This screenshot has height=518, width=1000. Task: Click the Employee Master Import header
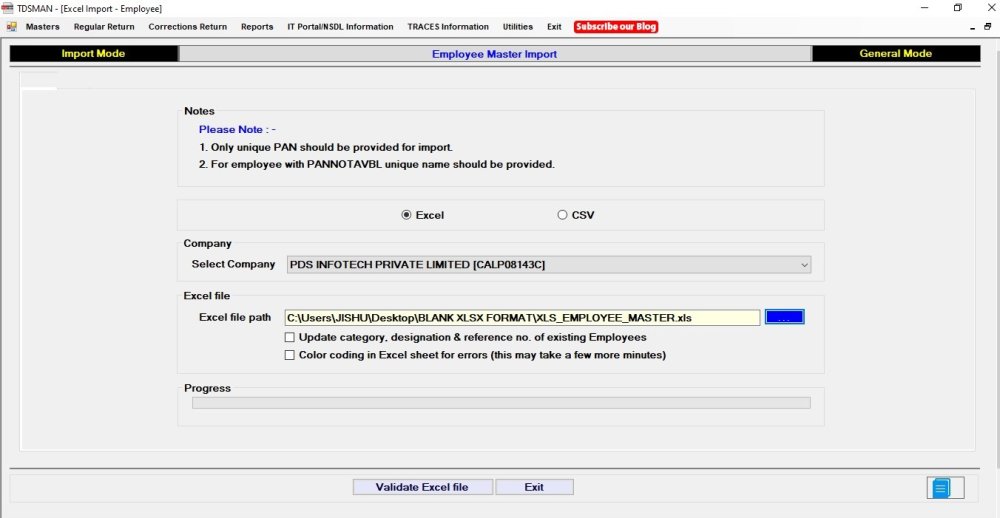[x=494, y=54]
